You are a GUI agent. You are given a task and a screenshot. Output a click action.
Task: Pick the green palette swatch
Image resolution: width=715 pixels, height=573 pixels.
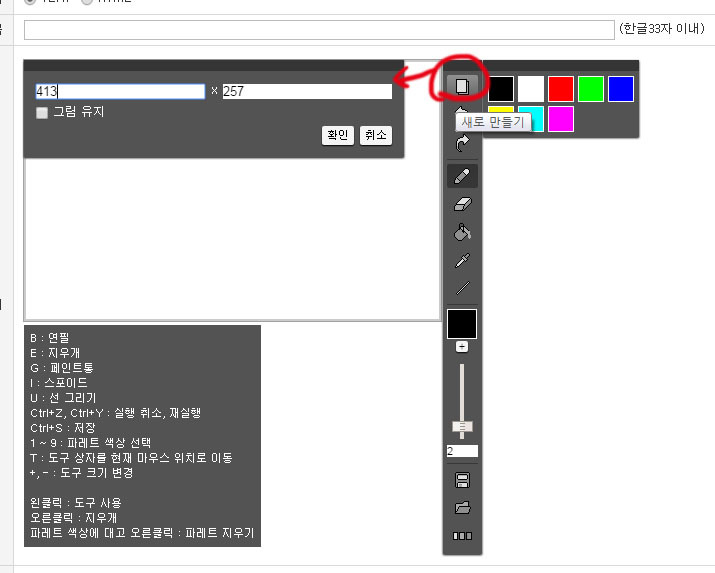[x=591, y=88]
